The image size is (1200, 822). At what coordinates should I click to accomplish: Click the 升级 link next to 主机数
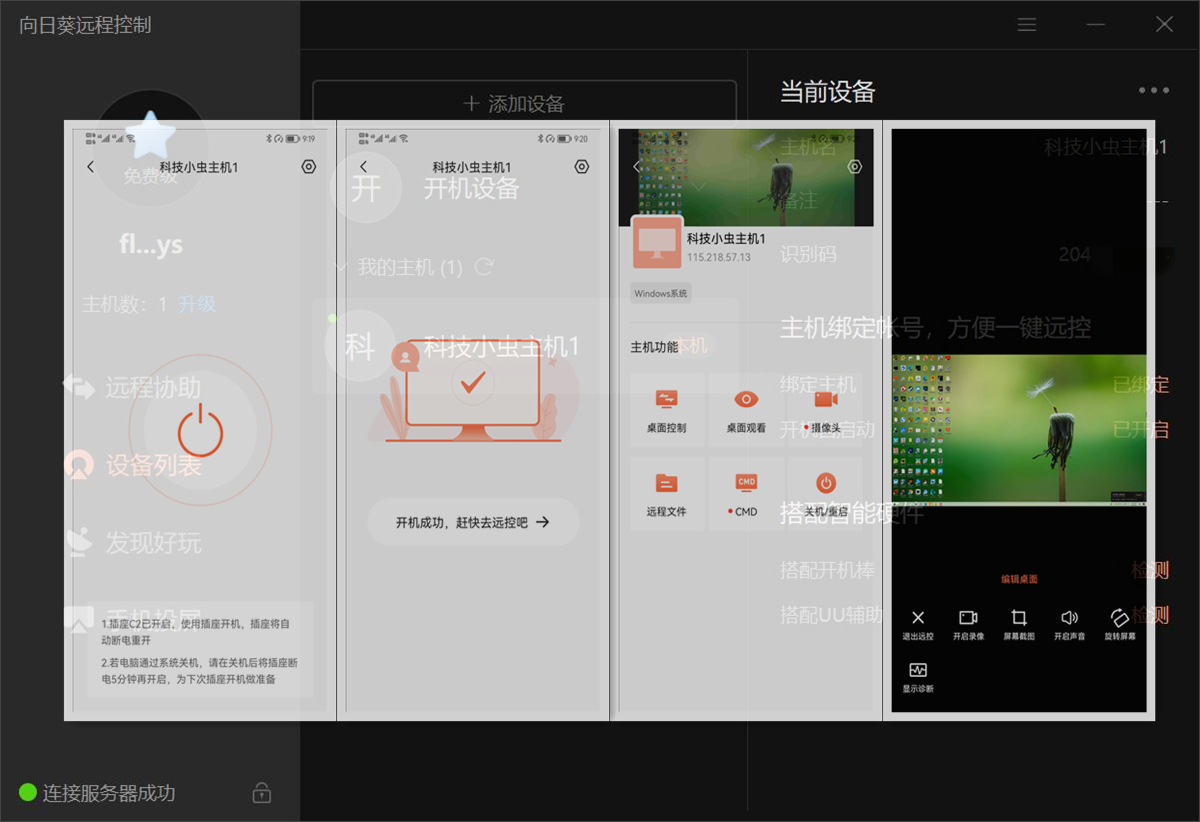point(197,304)
